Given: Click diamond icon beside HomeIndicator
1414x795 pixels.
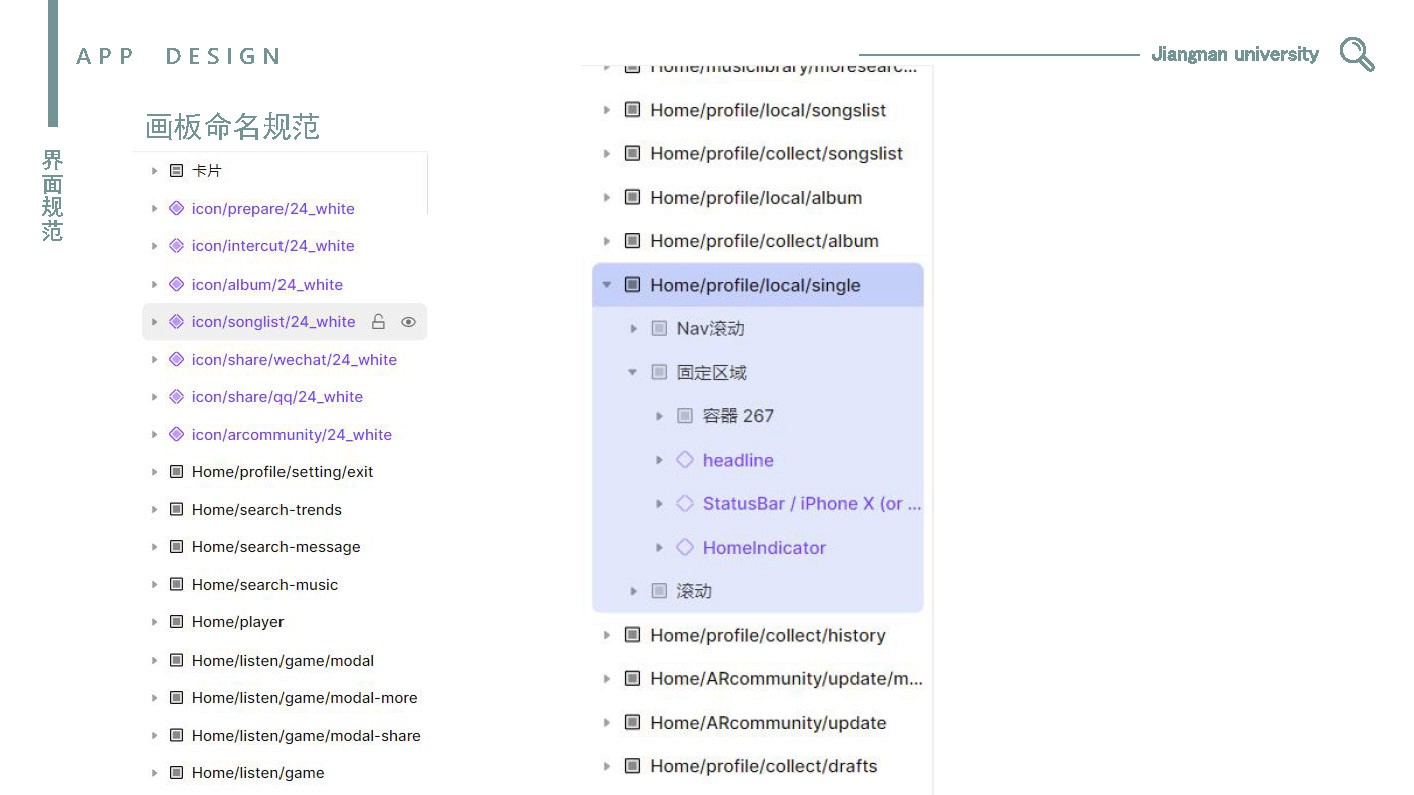Looking at the screenshot, I should click(685, 547).
